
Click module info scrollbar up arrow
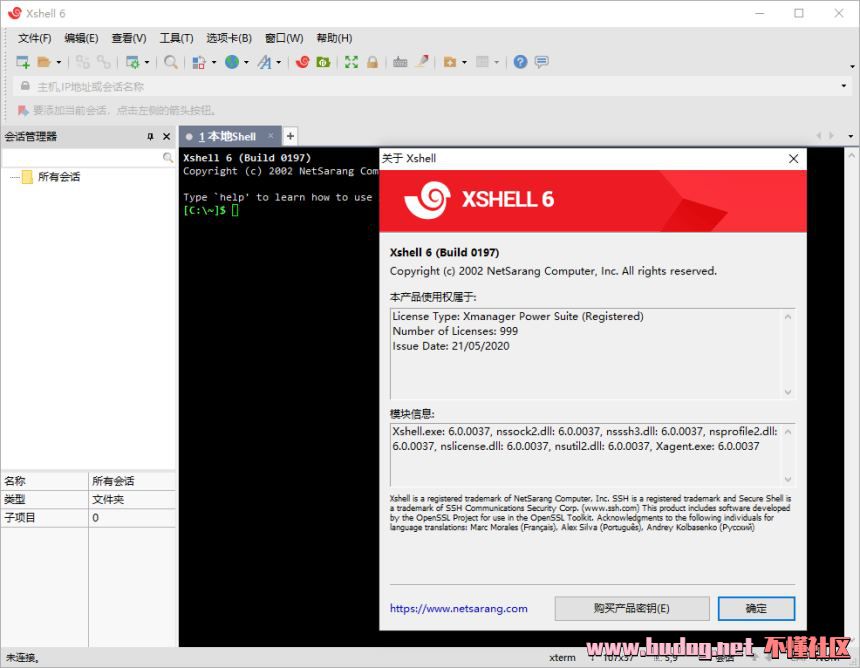pos(788,432)
